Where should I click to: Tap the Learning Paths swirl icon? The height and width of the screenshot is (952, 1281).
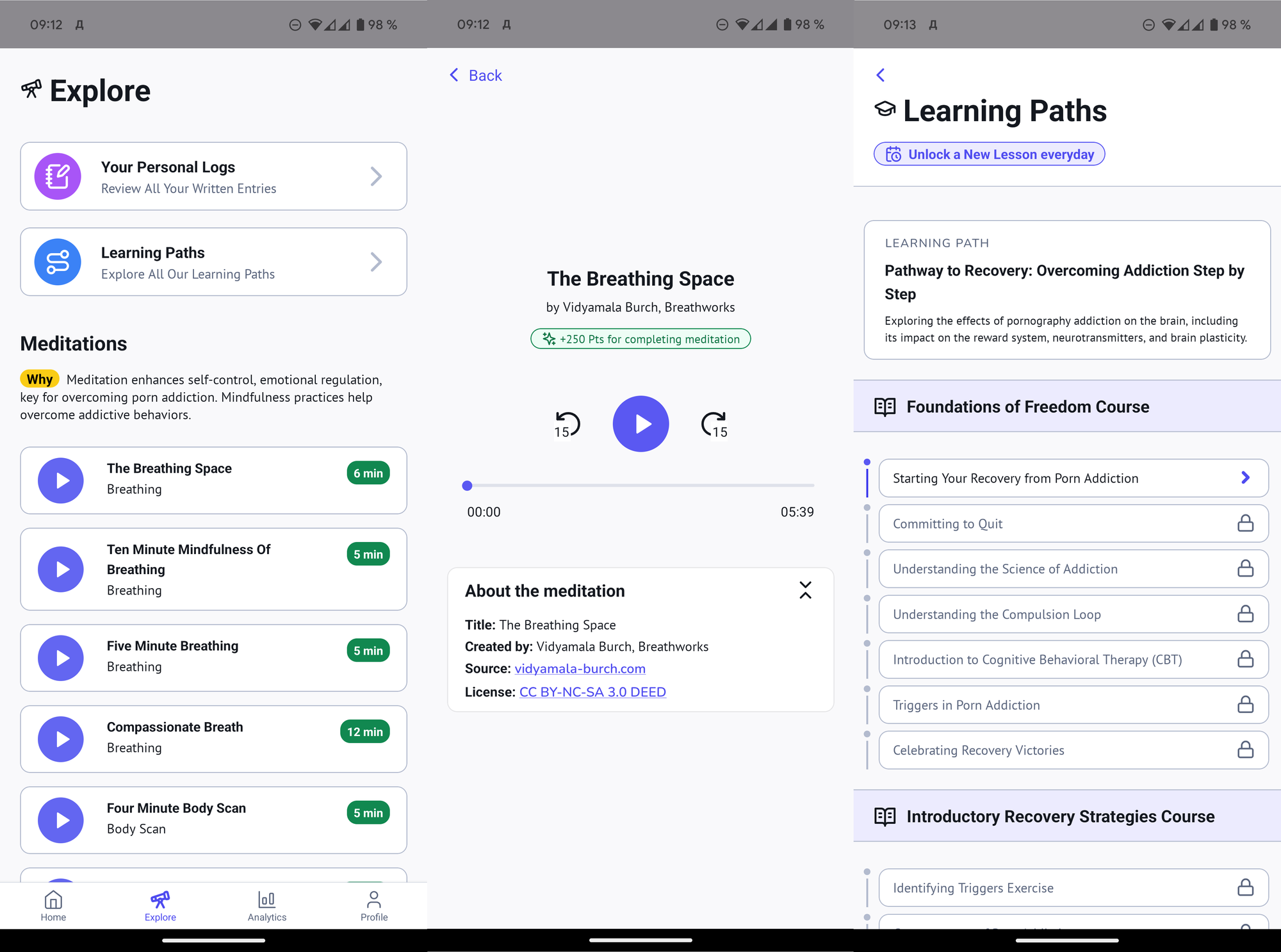coord(56,261)
